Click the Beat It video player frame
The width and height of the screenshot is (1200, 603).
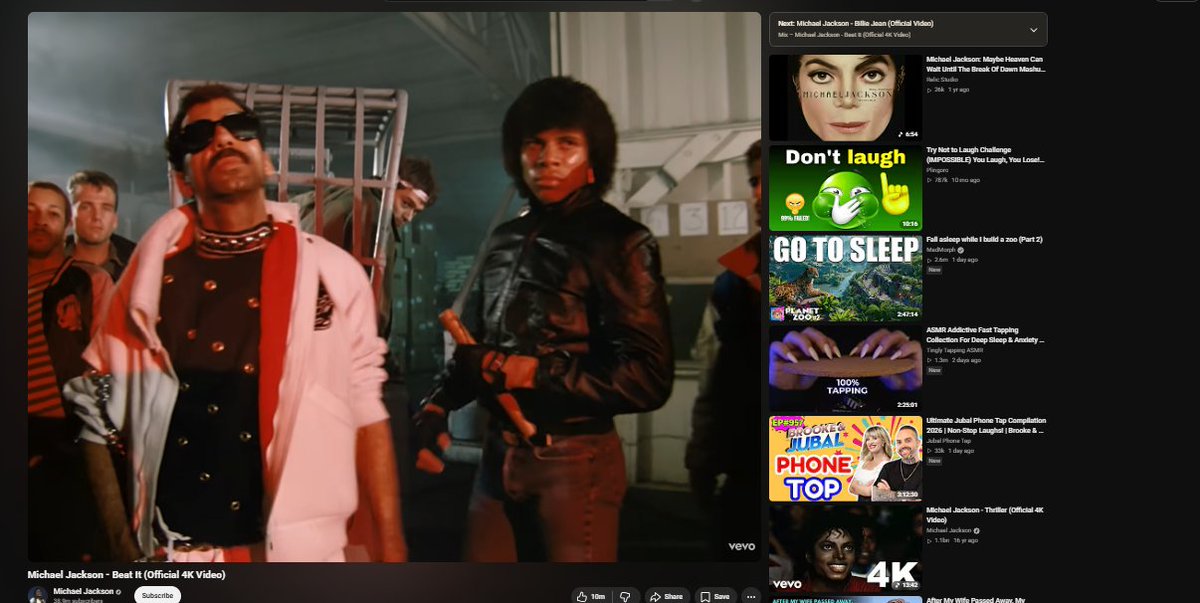pos(394,287)
